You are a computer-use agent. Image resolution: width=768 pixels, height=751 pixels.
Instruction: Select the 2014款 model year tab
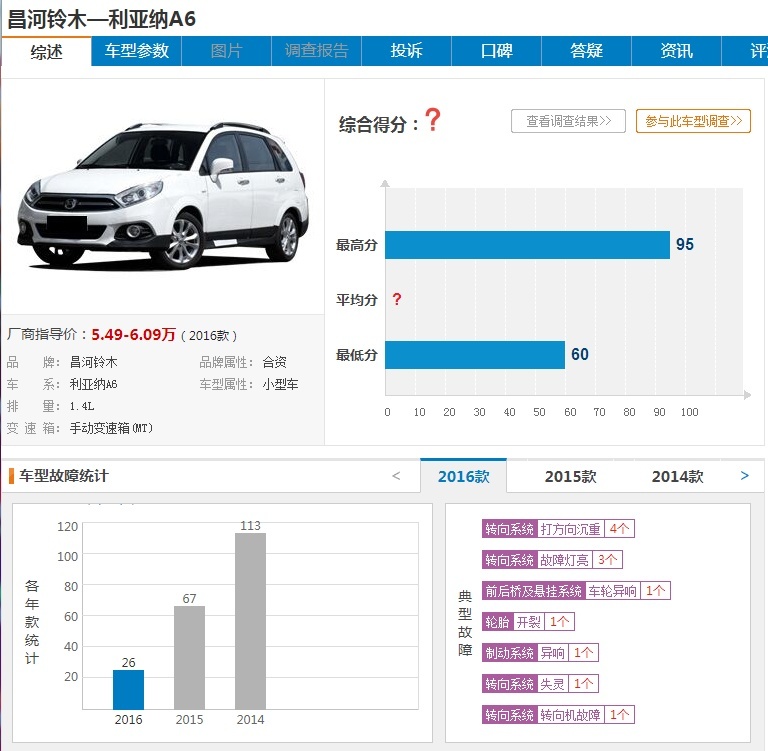(x=677, y=476)
